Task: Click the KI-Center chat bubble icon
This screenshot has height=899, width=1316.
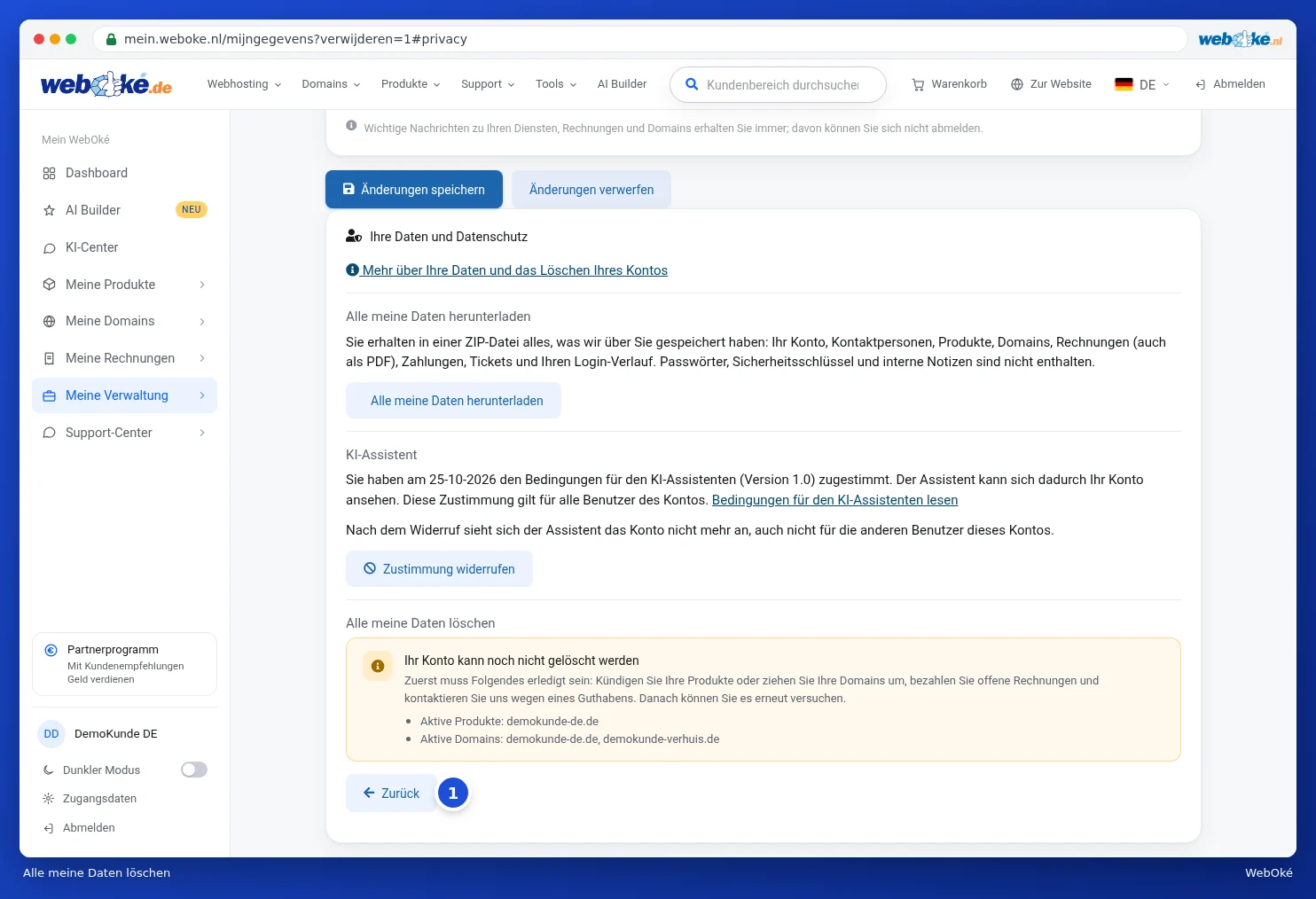Action: [49, 248]
